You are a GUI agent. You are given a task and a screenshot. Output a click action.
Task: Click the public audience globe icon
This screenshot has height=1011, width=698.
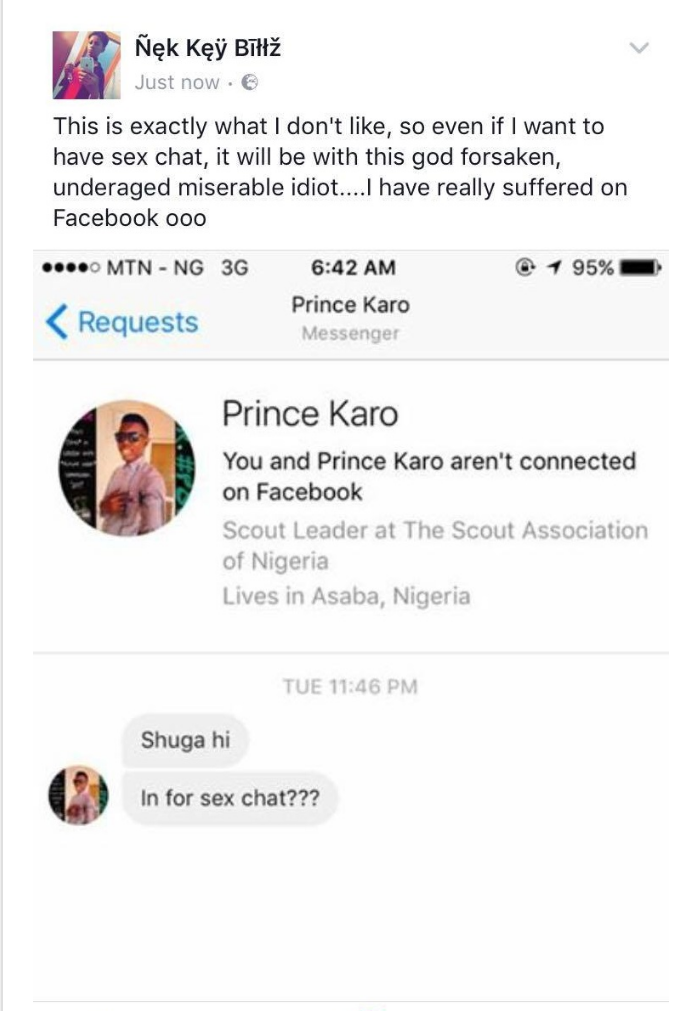click(250, 83)
